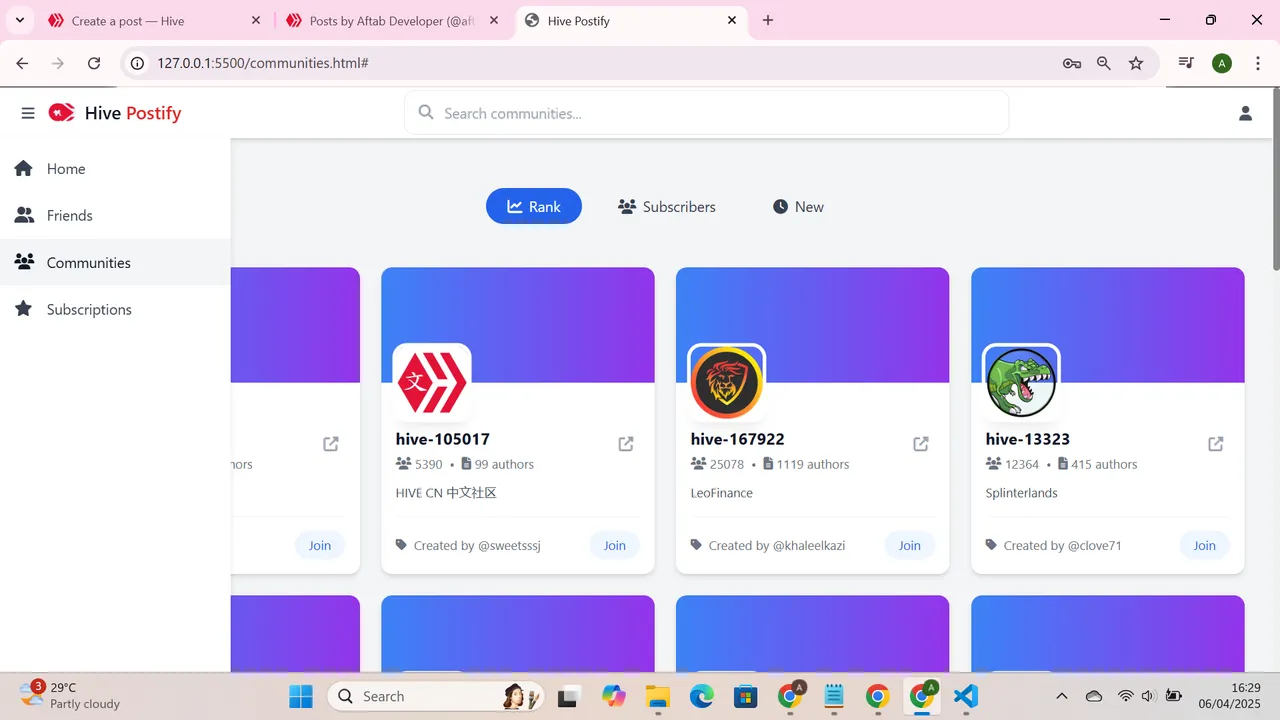Click the hive-13323 title
The height and width of the screenshot is (720, 1280).
click(x=1028, y=439)
